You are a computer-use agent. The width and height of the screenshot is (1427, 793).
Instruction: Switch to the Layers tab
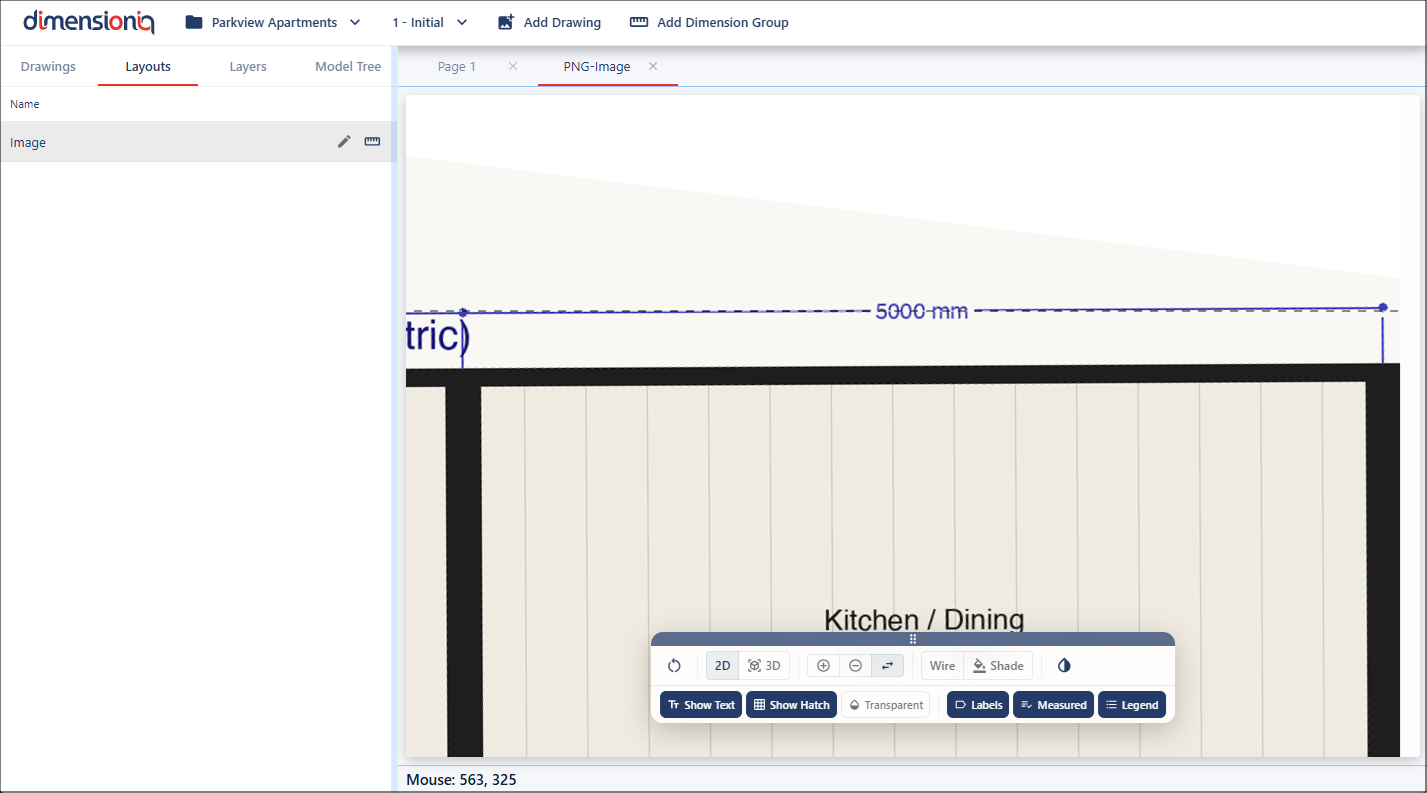248,67
